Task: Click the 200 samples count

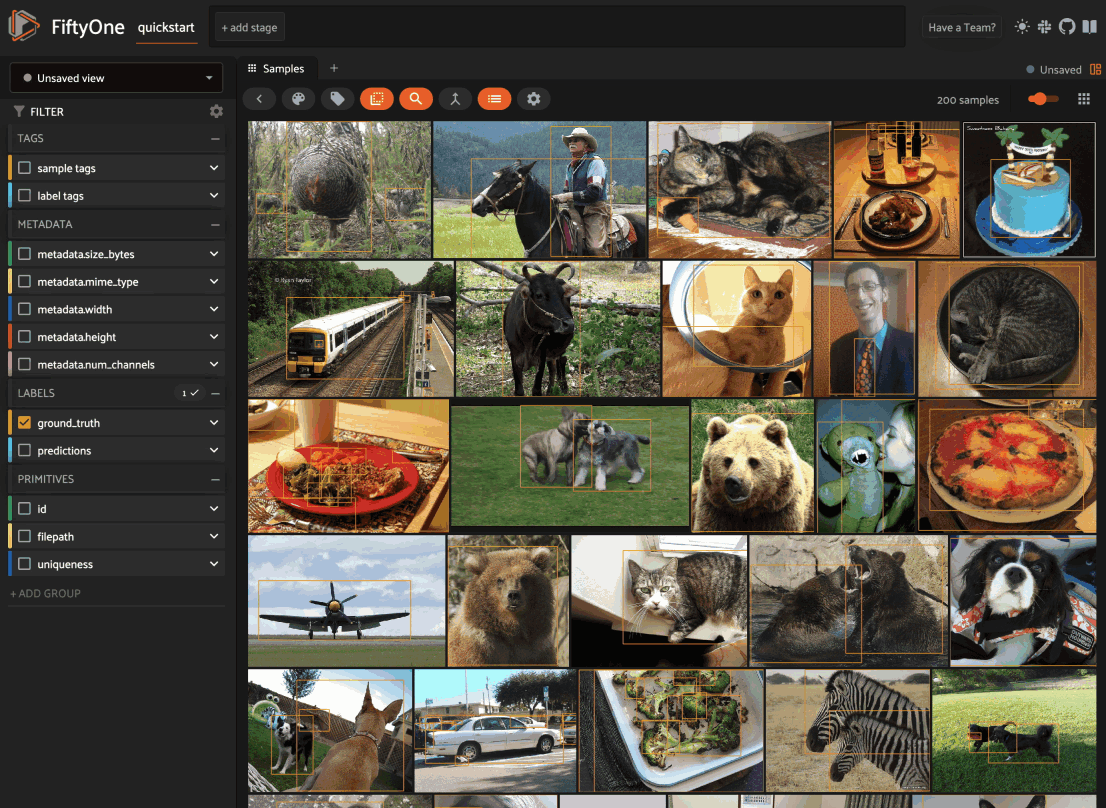Action: (968, 100)
